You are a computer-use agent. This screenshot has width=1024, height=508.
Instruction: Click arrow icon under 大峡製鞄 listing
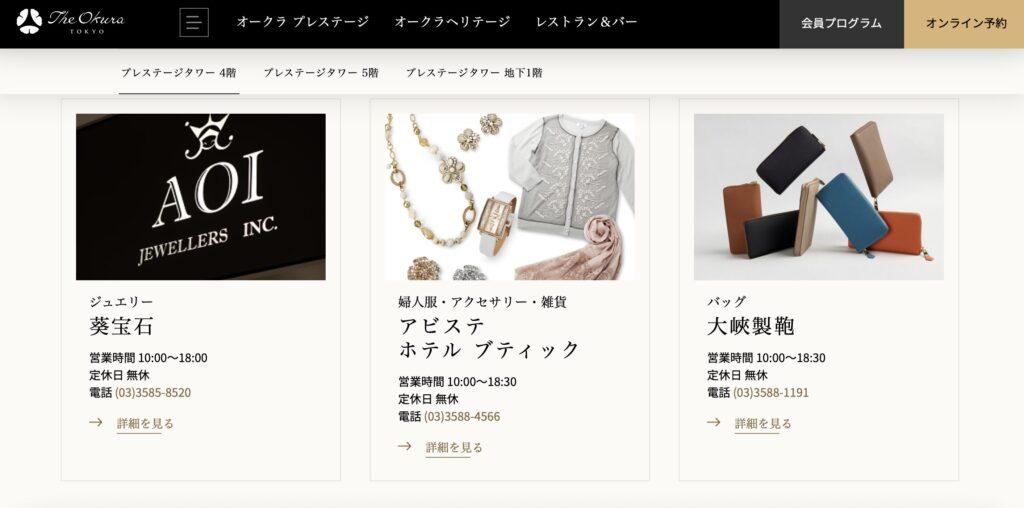click(x=714, y=422)
